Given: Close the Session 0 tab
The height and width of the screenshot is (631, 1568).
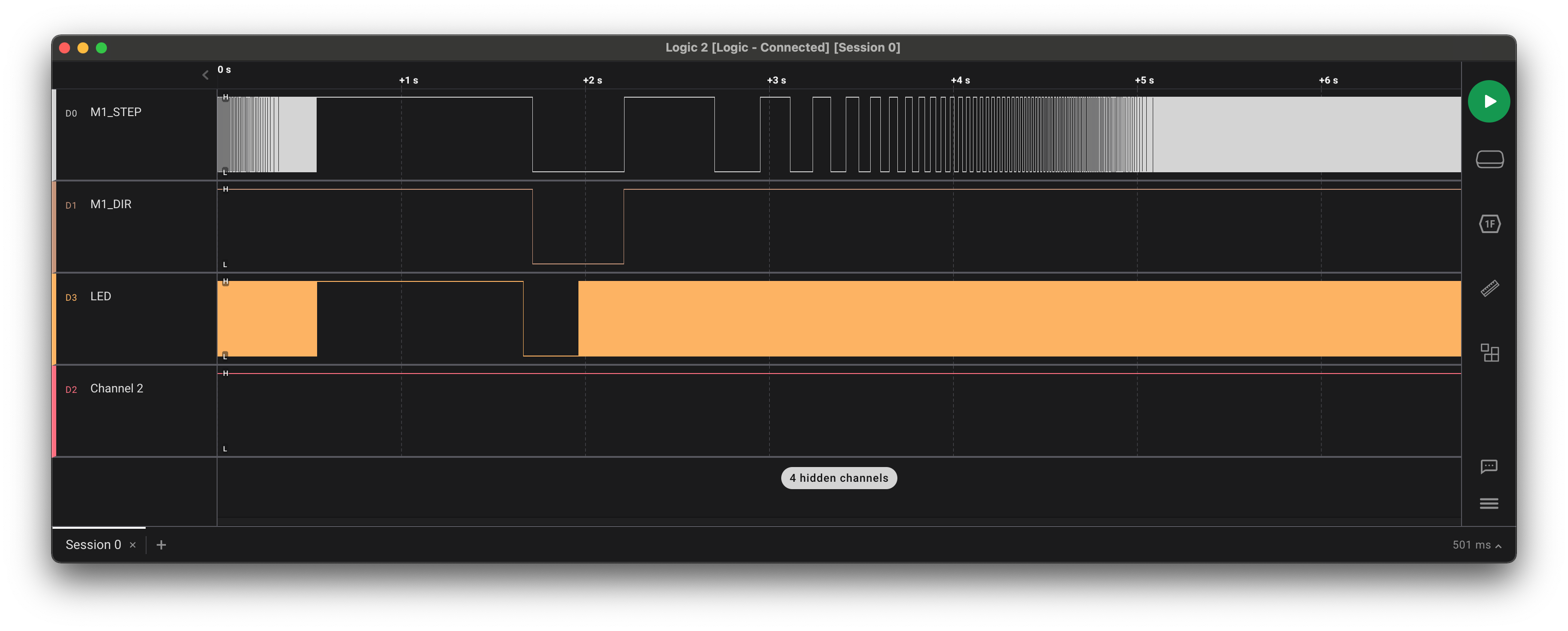Looking at the screenshot, I should (x=133, y=545).
